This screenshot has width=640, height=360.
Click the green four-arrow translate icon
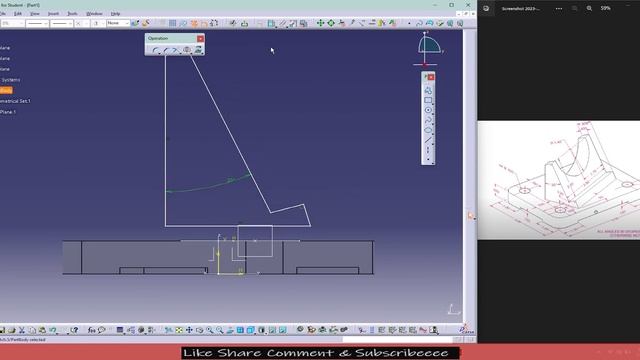[x=320, y=23]
